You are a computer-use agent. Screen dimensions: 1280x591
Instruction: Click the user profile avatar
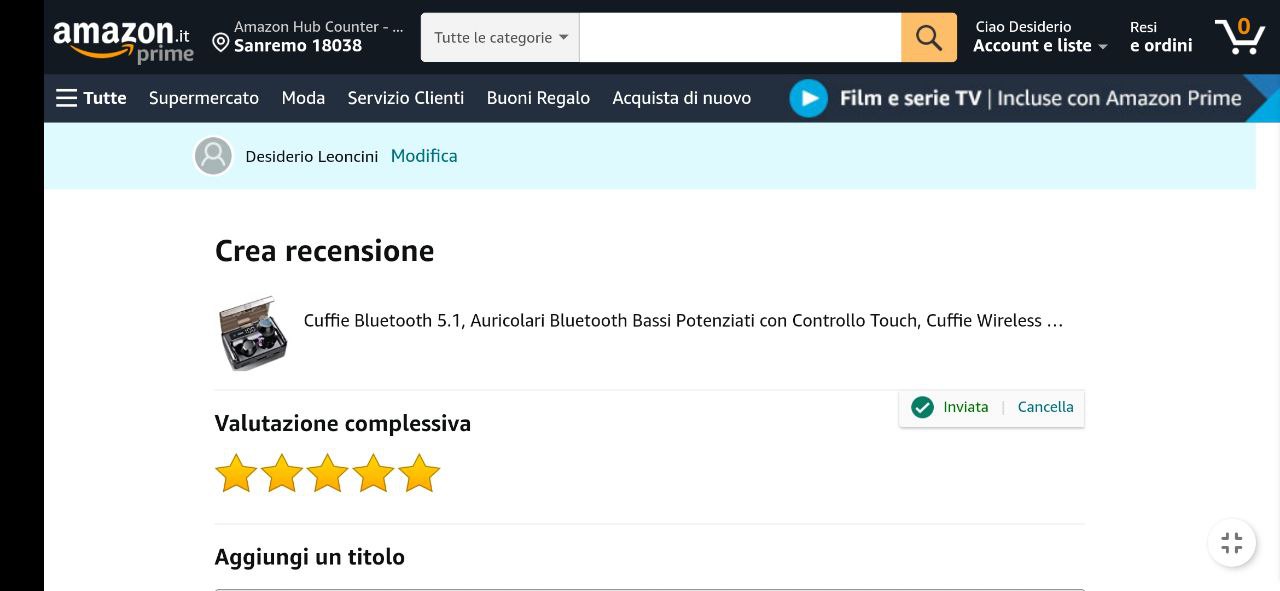click(213, 156)
